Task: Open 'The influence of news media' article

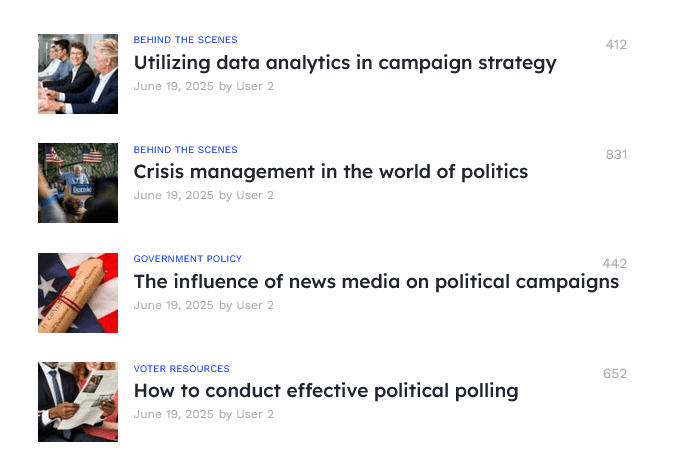Action: coord(376,282)
